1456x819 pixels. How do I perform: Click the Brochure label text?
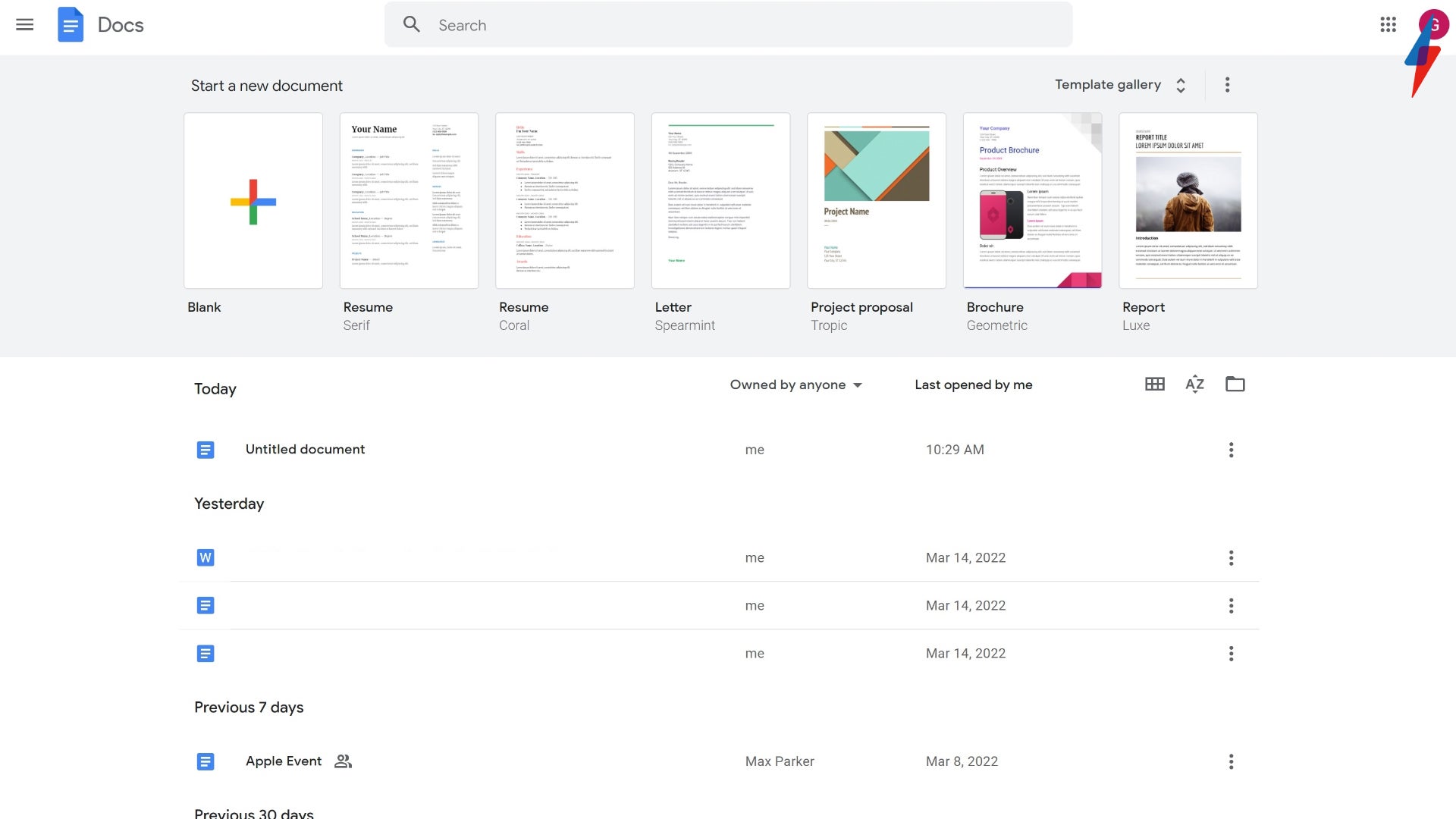995,307
